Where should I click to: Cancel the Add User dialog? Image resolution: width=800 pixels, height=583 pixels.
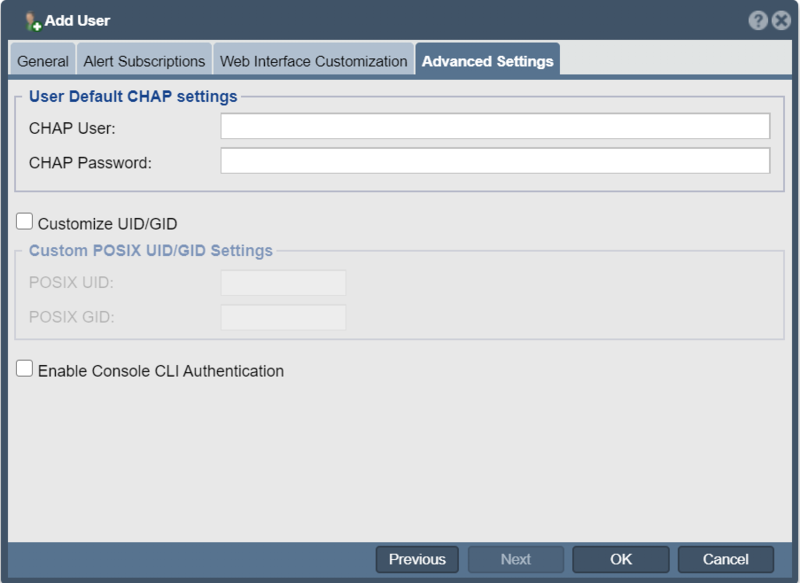(726, 560)
